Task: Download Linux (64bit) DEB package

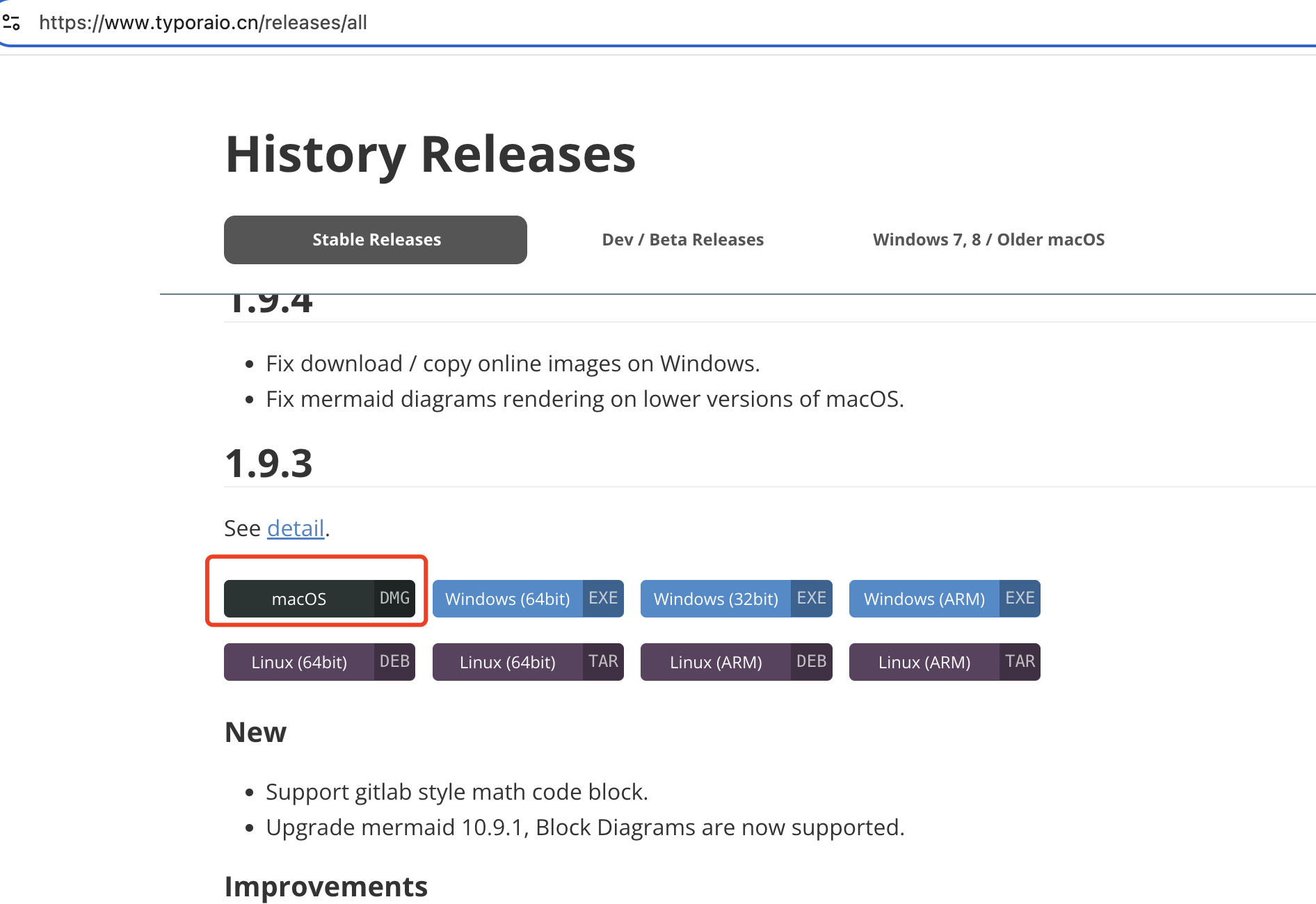Action: click(x=319, y=662)
